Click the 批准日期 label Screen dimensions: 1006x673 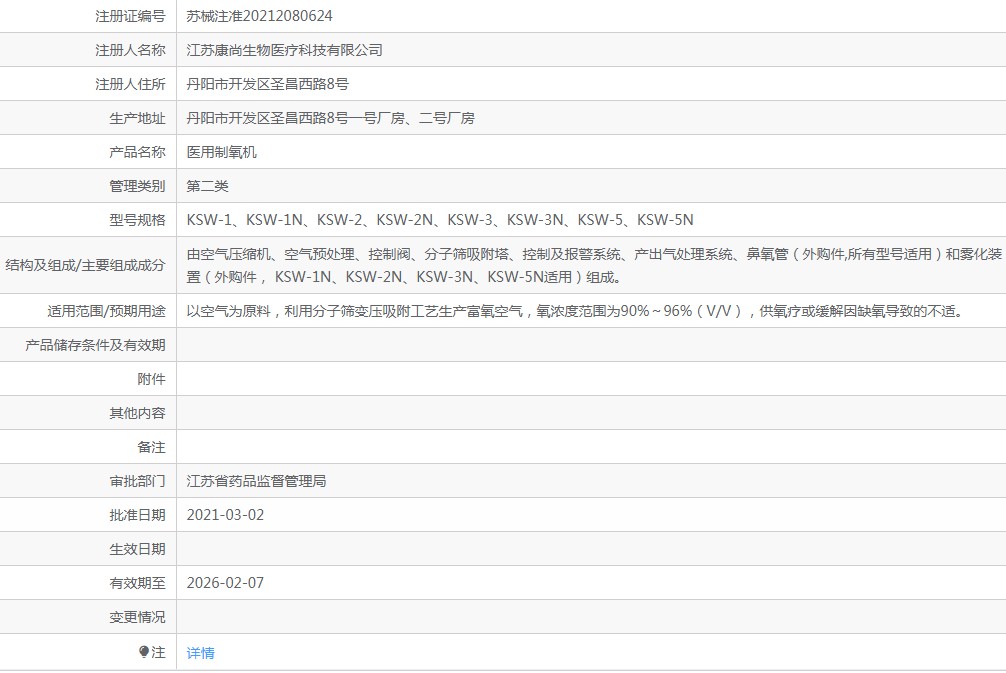[137, 515]
